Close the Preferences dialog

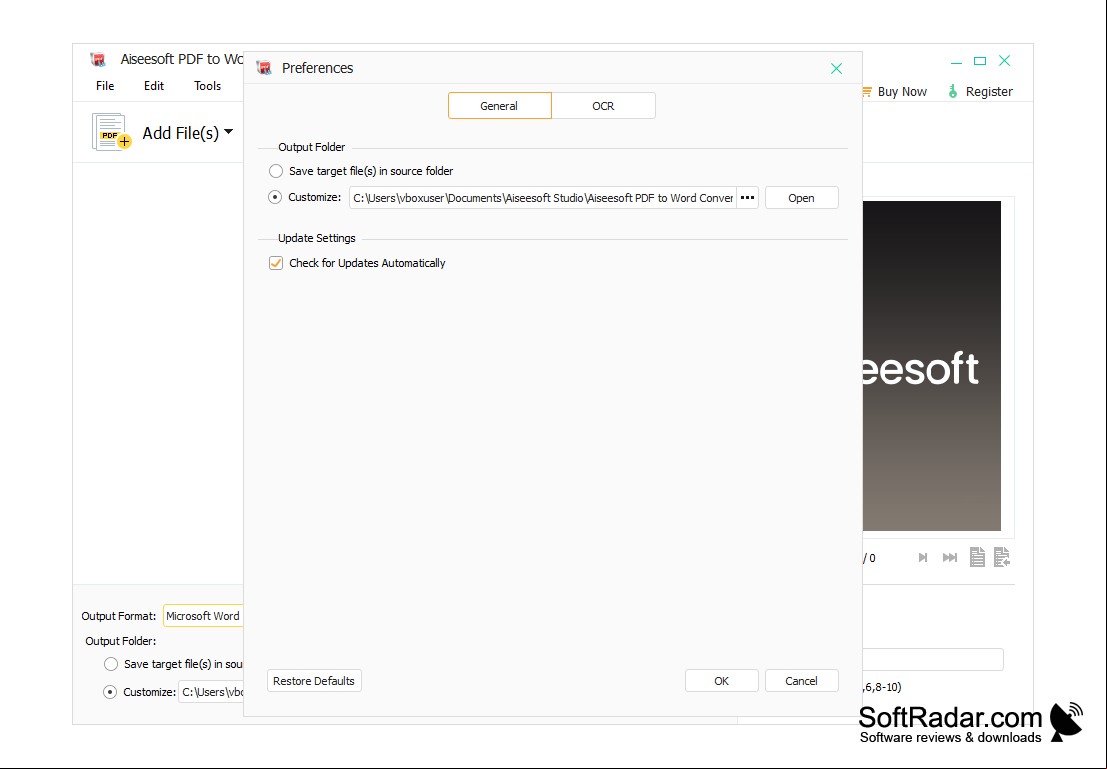click(x=837, y=68)
